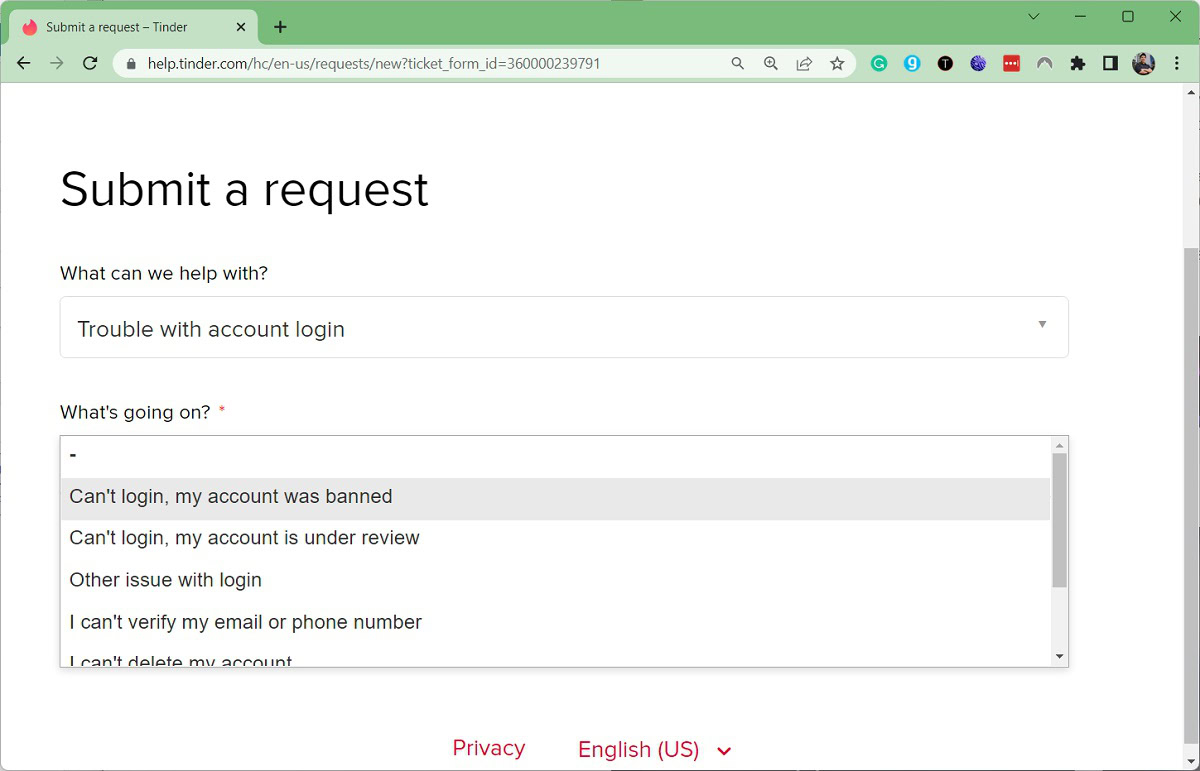Click the dropdown list scroll-down arrow
This screenshot has height=771, width=1200.
(1060, 656)
